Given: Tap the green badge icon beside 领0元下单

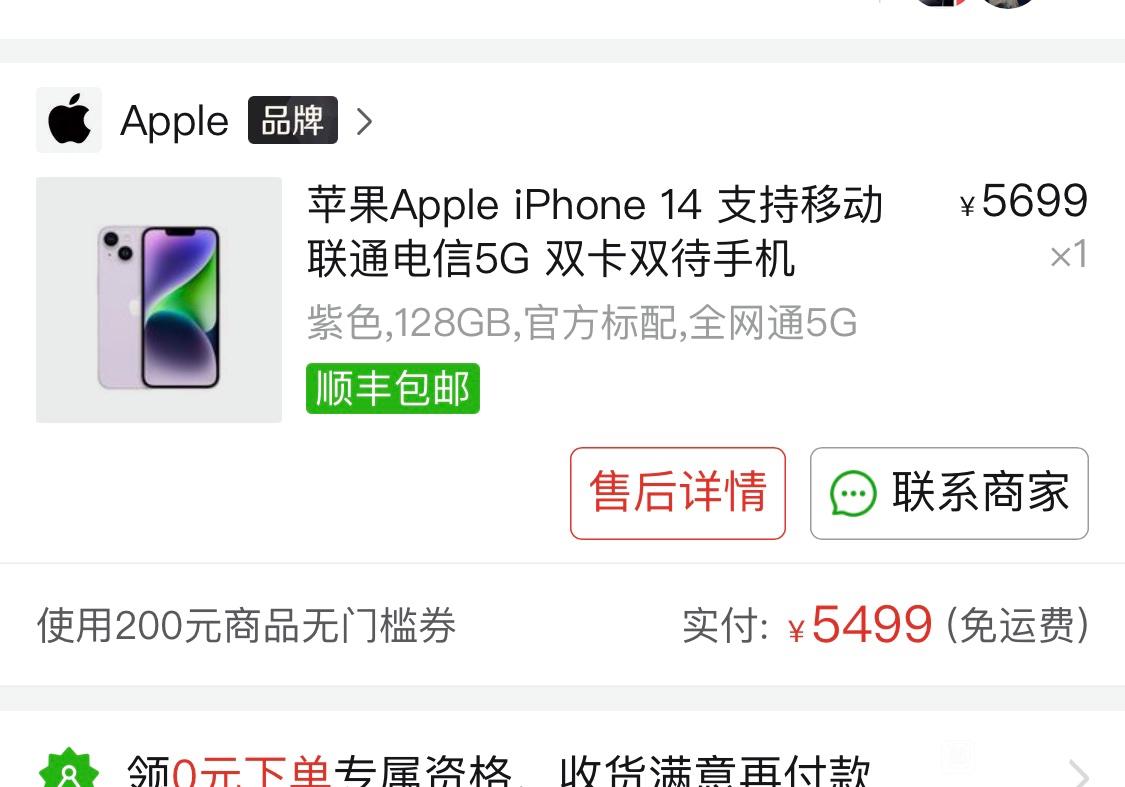Looking at the screenshot, I should pyautogui.click(x=69, y=770).
